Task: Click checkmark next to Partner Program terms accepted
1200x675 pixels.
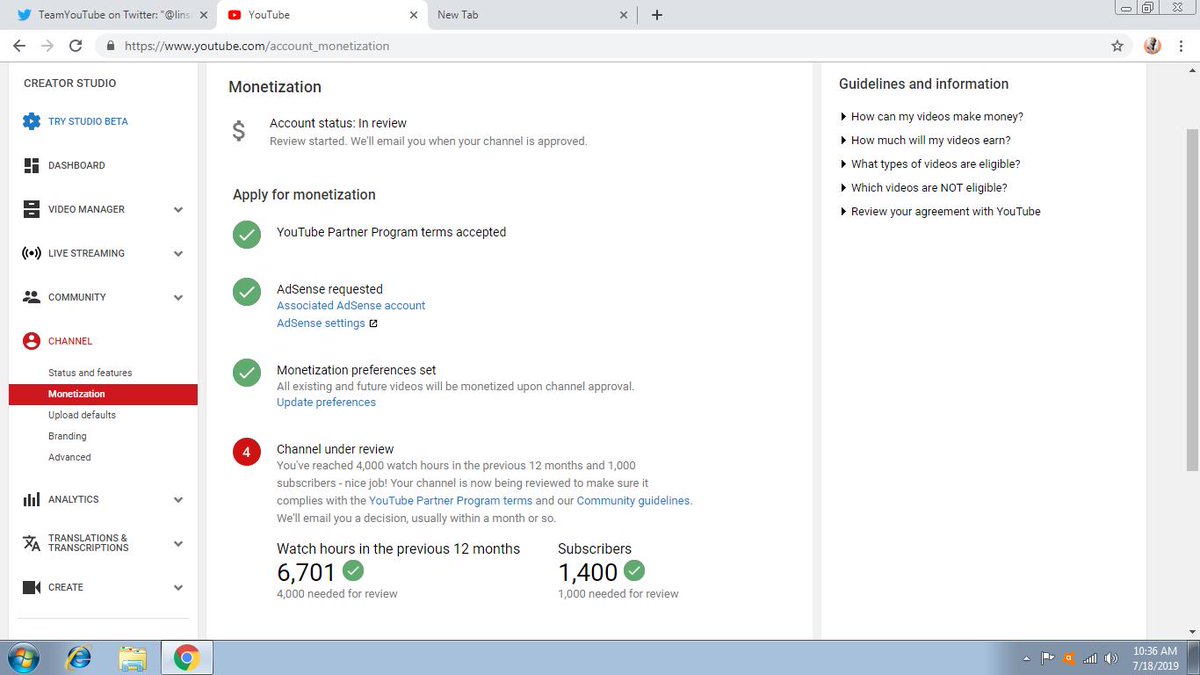Action: pos(246,235)
